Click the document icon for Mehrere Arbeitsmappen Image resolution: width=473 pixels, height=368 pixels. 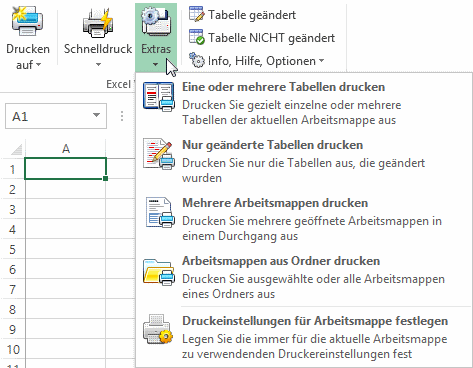(x=160, y=213)
